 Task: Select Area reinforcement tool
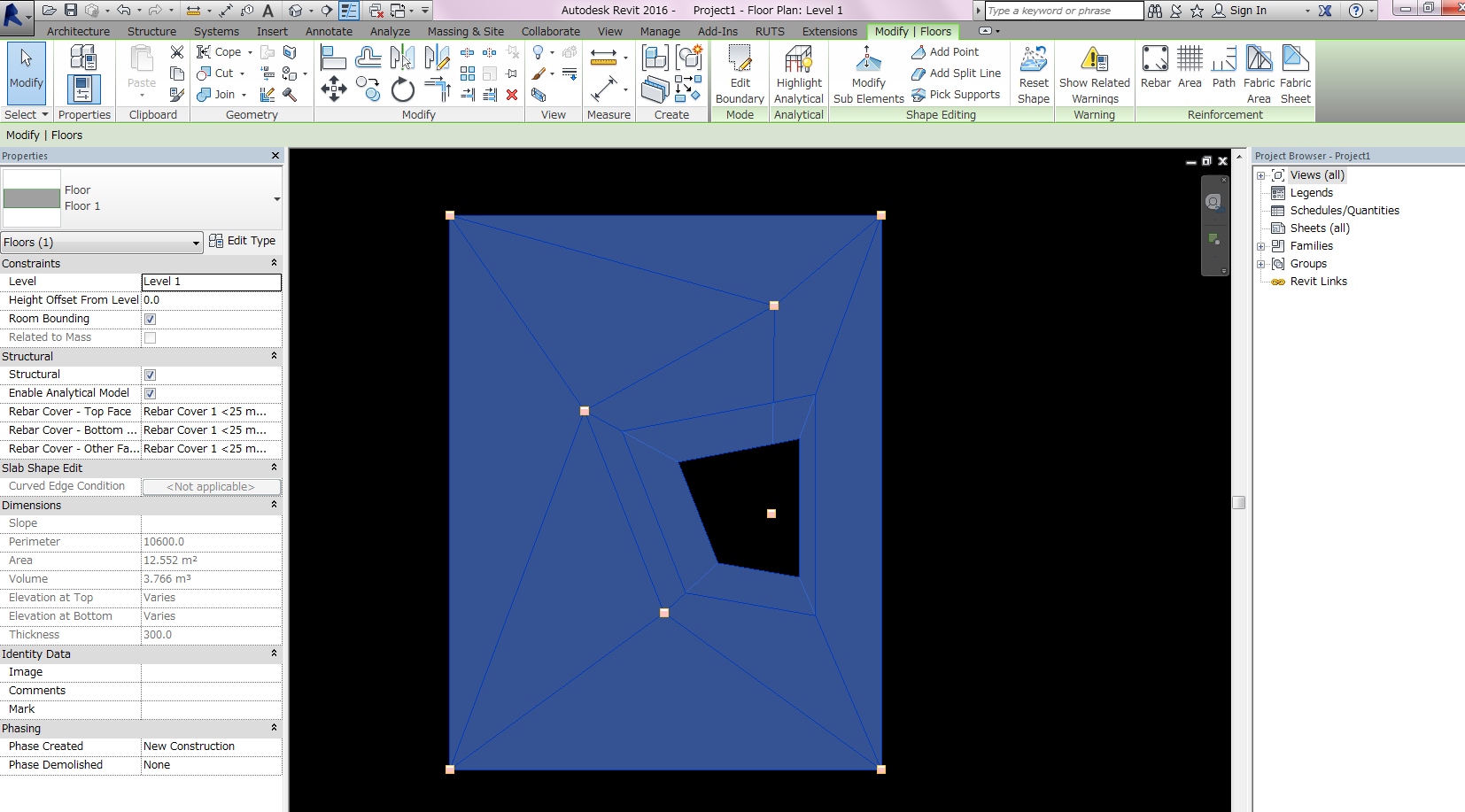(x=1190, y=67)
